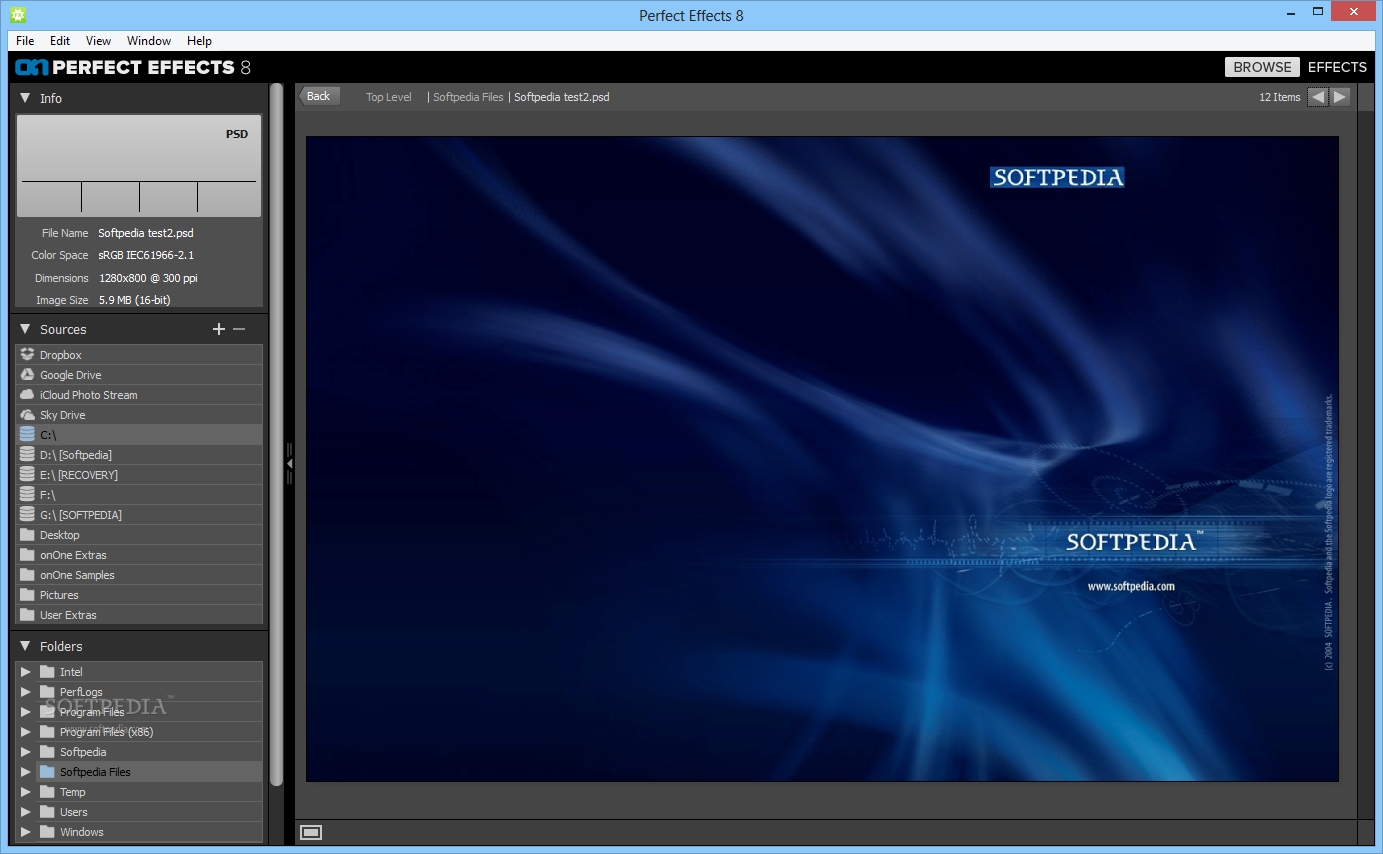Click the E:\ [RECOVERY] drive icon
The height and width of the screenshot is (854, 1383).
pyautogui.click(x=27, y=475)
